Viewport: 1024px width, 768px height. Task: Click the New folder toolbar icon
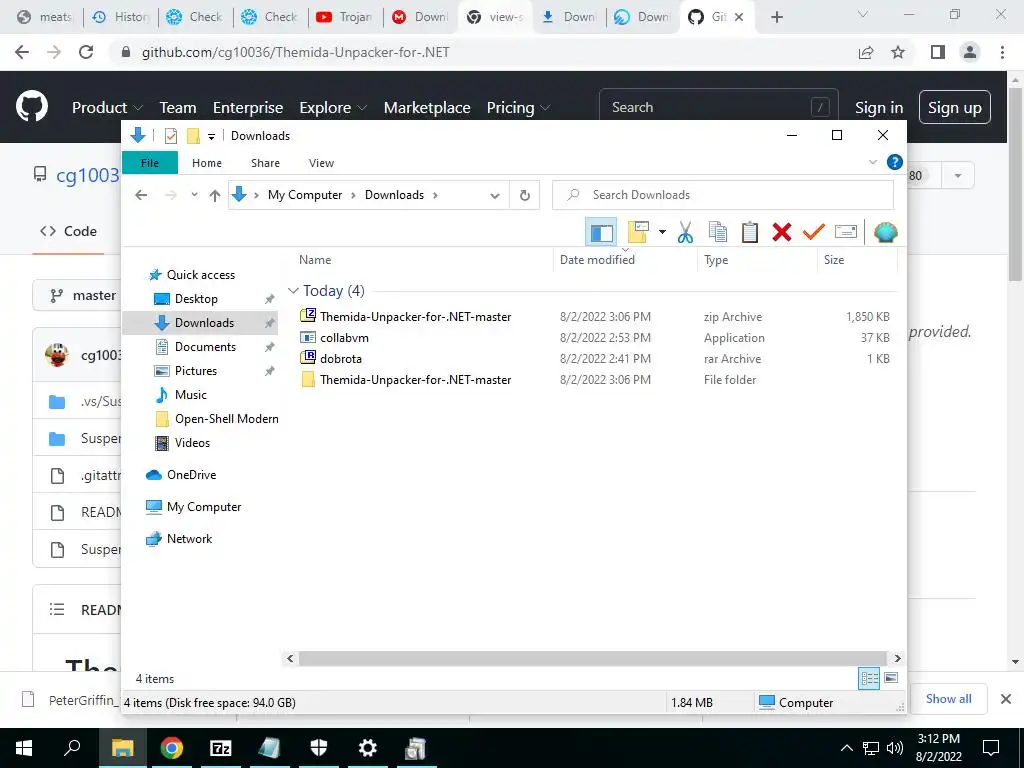[638, 232]
